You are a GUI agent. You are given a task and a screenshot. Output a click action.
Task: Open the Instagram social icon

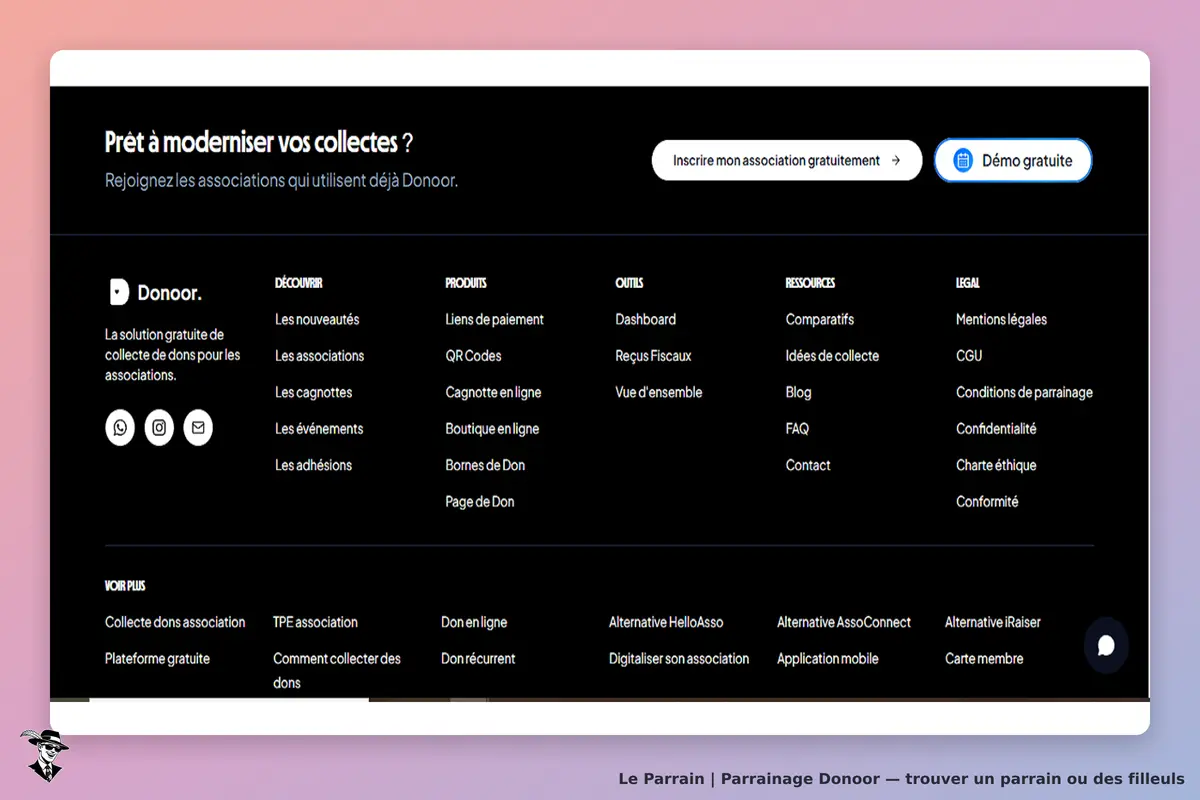coord(159,428)
